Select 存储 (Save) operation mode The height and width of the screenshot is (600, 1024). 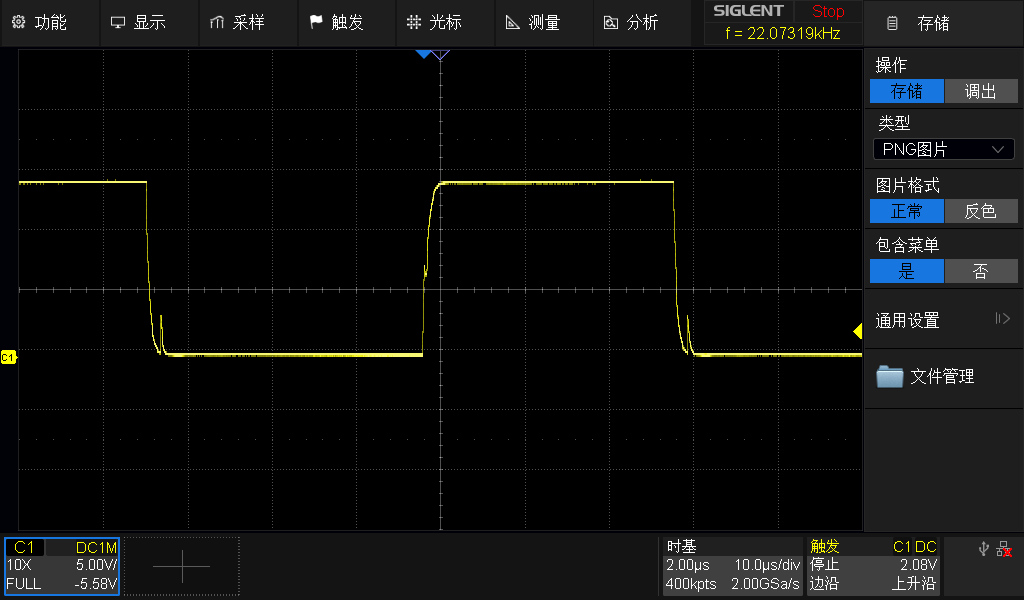pos(906,91)
